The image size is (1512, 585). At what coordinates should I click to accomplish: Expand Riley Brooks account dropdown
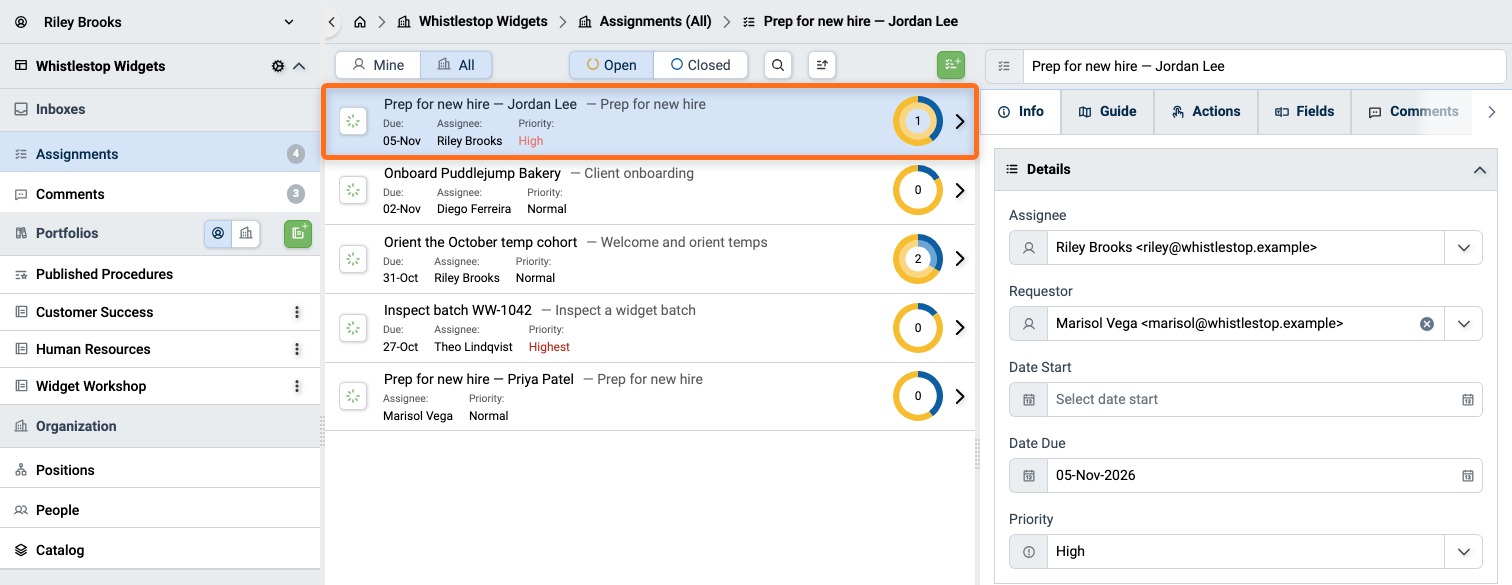pyautogui.click(x=290, y=22)
